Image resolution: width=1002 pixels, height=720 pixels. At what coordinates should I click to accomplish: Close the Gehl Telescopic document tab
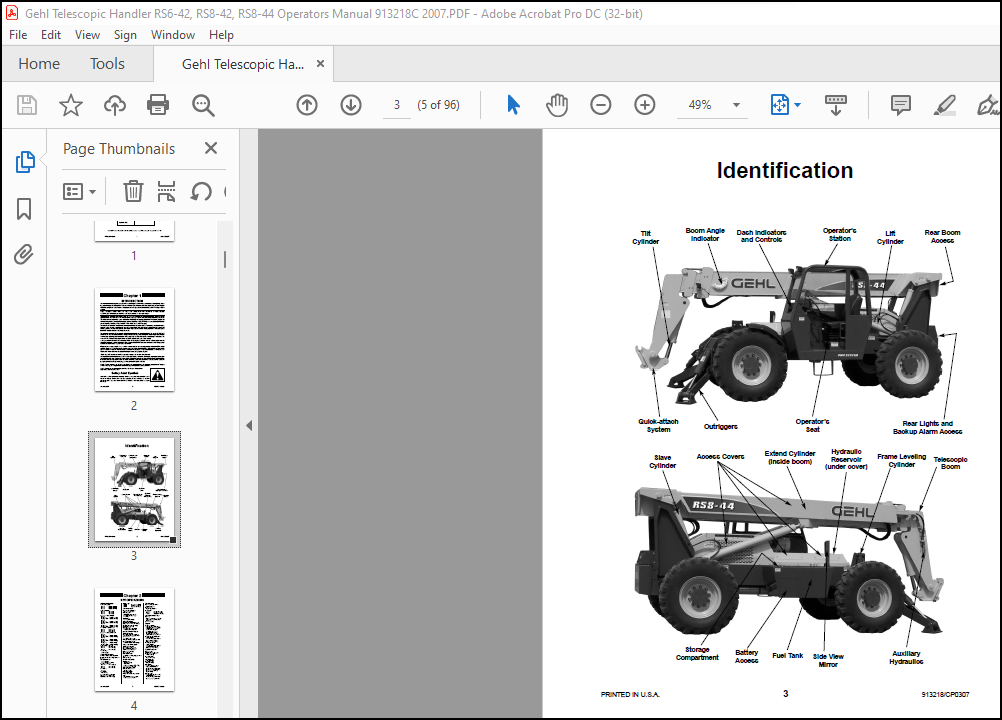[321, 64]
